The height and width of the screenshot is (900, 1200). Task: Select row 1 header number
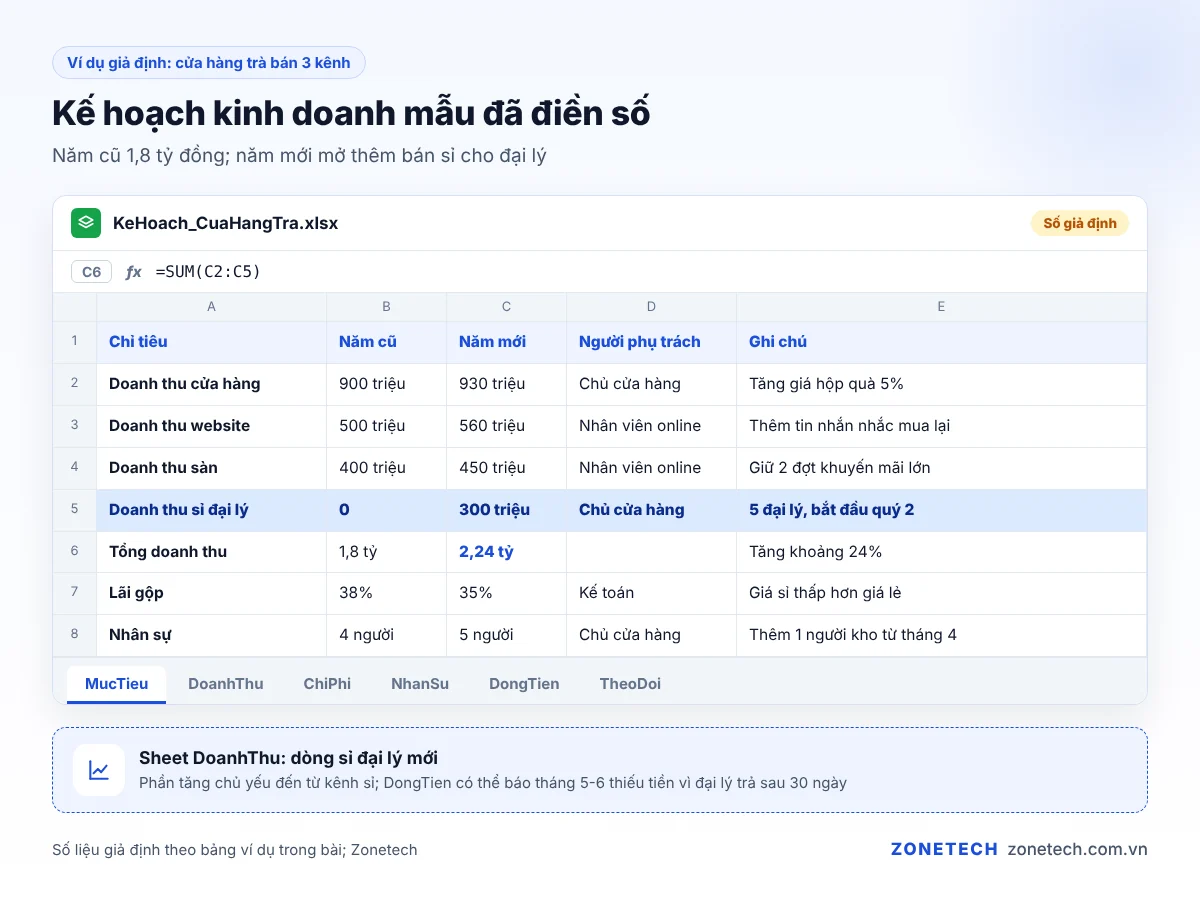[74, 342]
